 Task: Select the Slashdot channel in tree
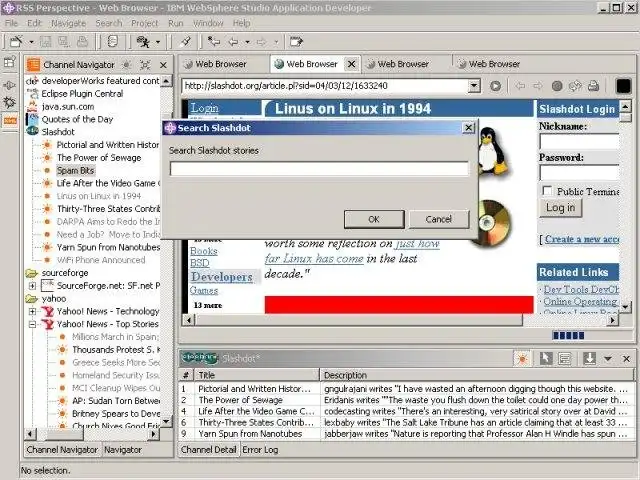pos(58,132)
